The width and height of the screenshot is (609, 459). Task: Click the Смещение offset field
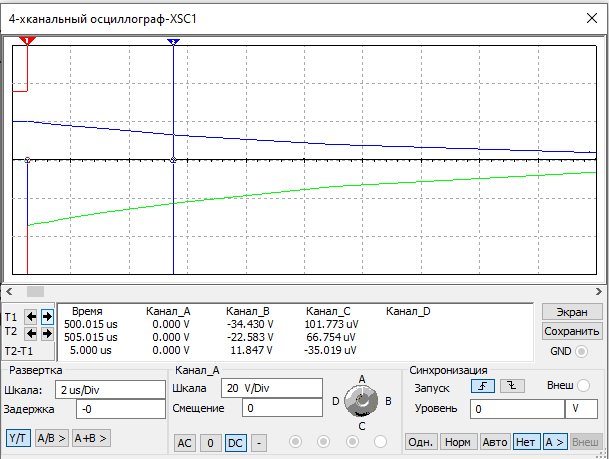coord(282,408)
